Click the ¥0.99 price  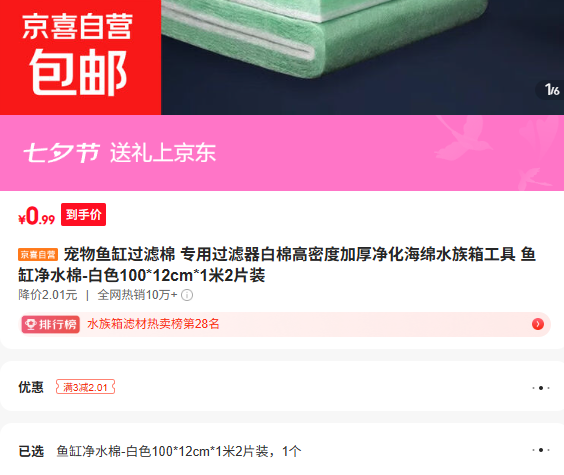[36, 216]
